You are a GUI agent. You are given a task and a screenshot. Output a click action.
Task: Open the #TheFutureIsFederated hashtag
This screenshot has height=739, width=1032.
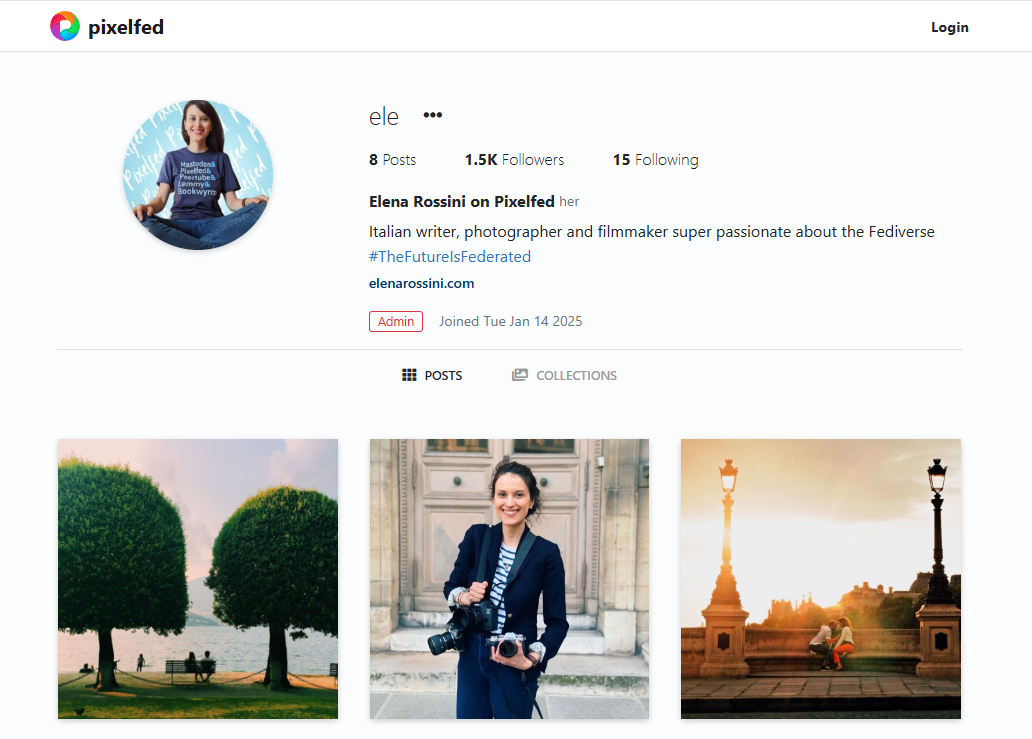tap(450, 257)
